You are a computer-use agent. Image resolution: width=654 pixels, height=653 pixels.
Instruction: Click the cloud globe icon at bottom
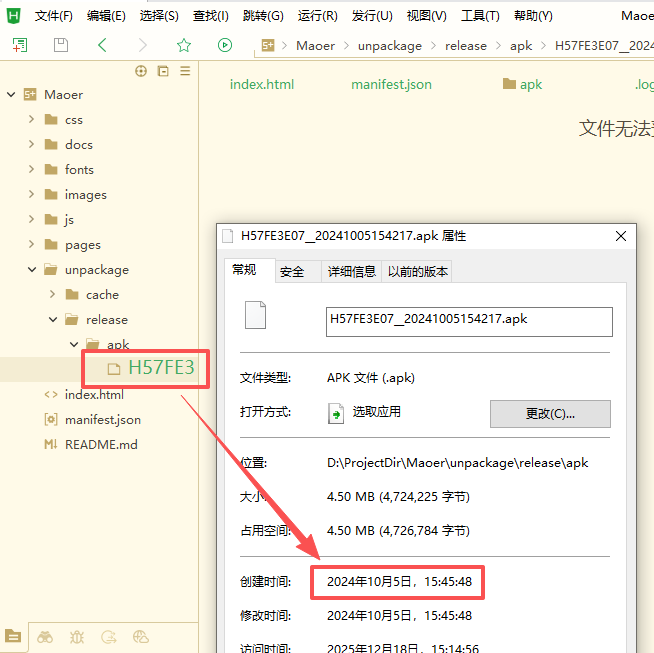[x=141, y=637]
